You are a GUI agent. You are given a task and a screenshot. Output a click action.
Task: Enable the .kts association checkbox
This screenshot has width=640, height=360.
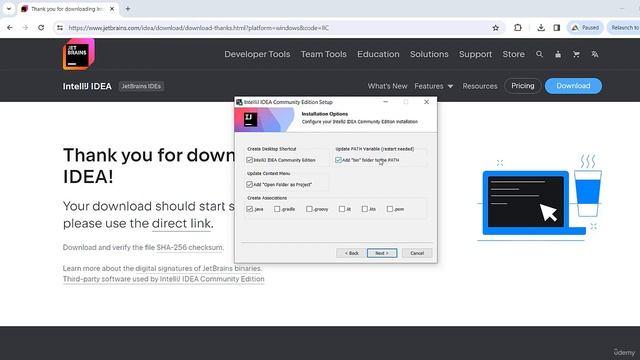click(x=364, y=209)
